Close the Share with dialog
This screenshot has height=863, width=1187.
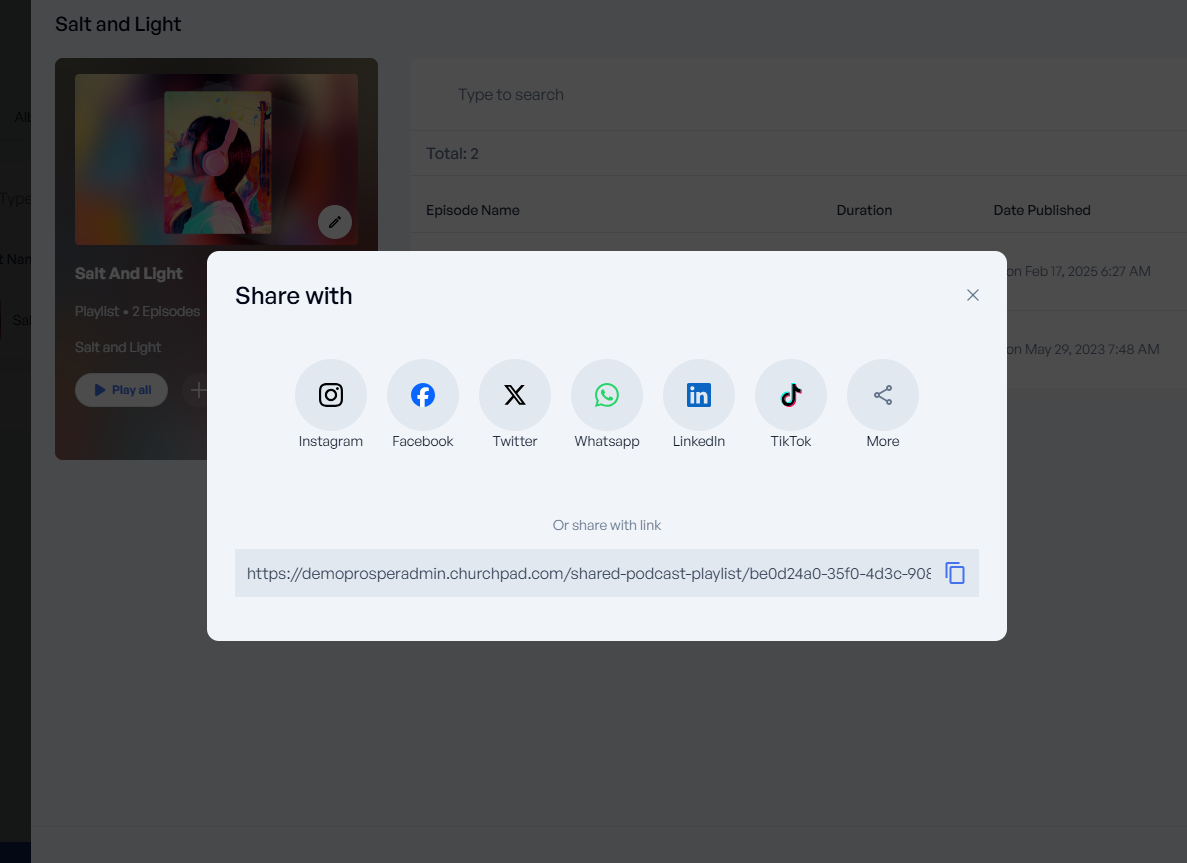(x=973, y=295)
